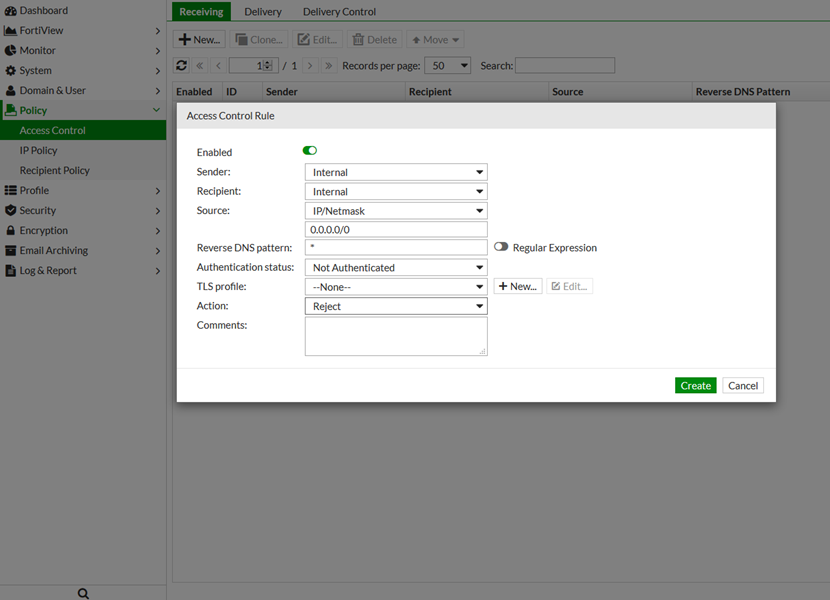830x600 pixels.
Task: Open the Records per page dropdown
Action: pos(447,66)
